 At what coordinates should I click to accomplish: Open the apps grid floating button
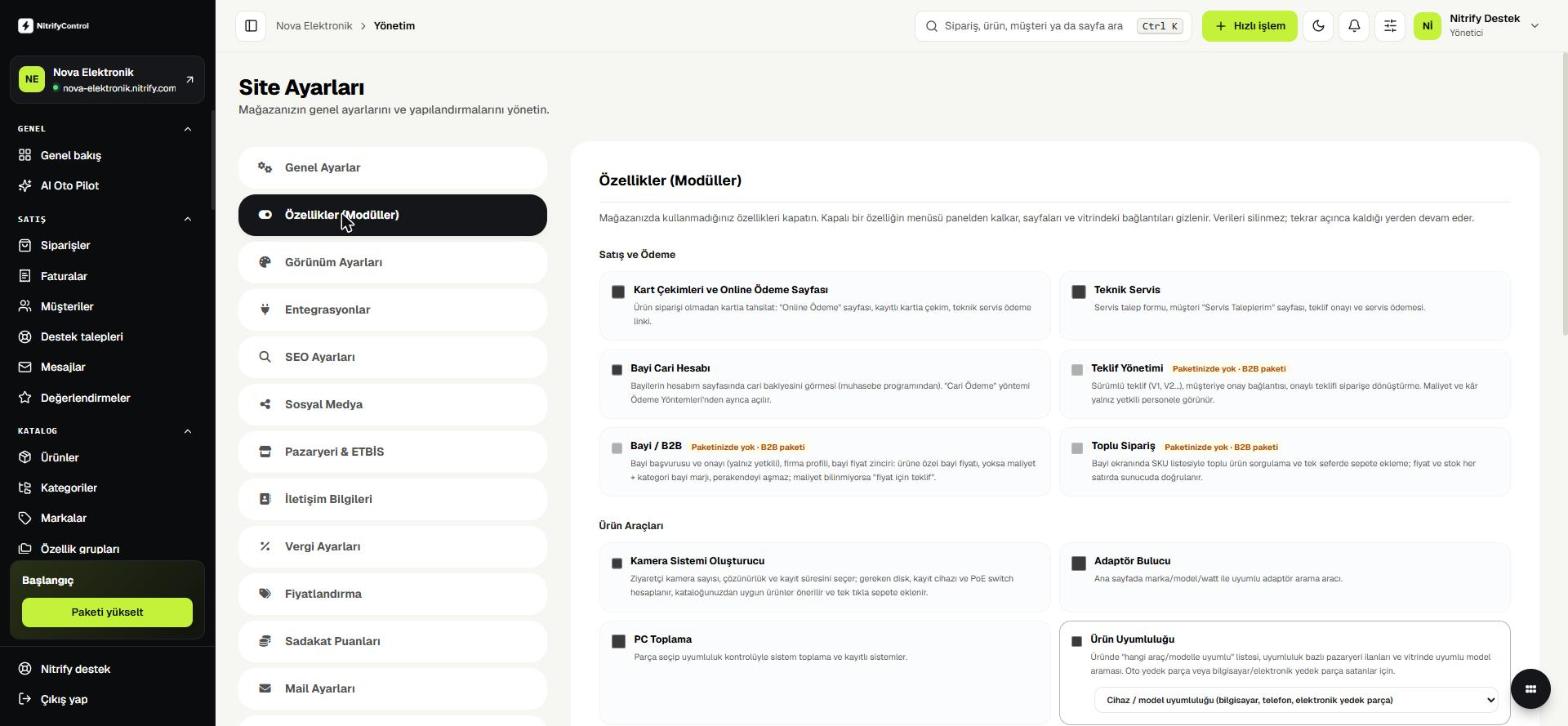(1530, 688)
